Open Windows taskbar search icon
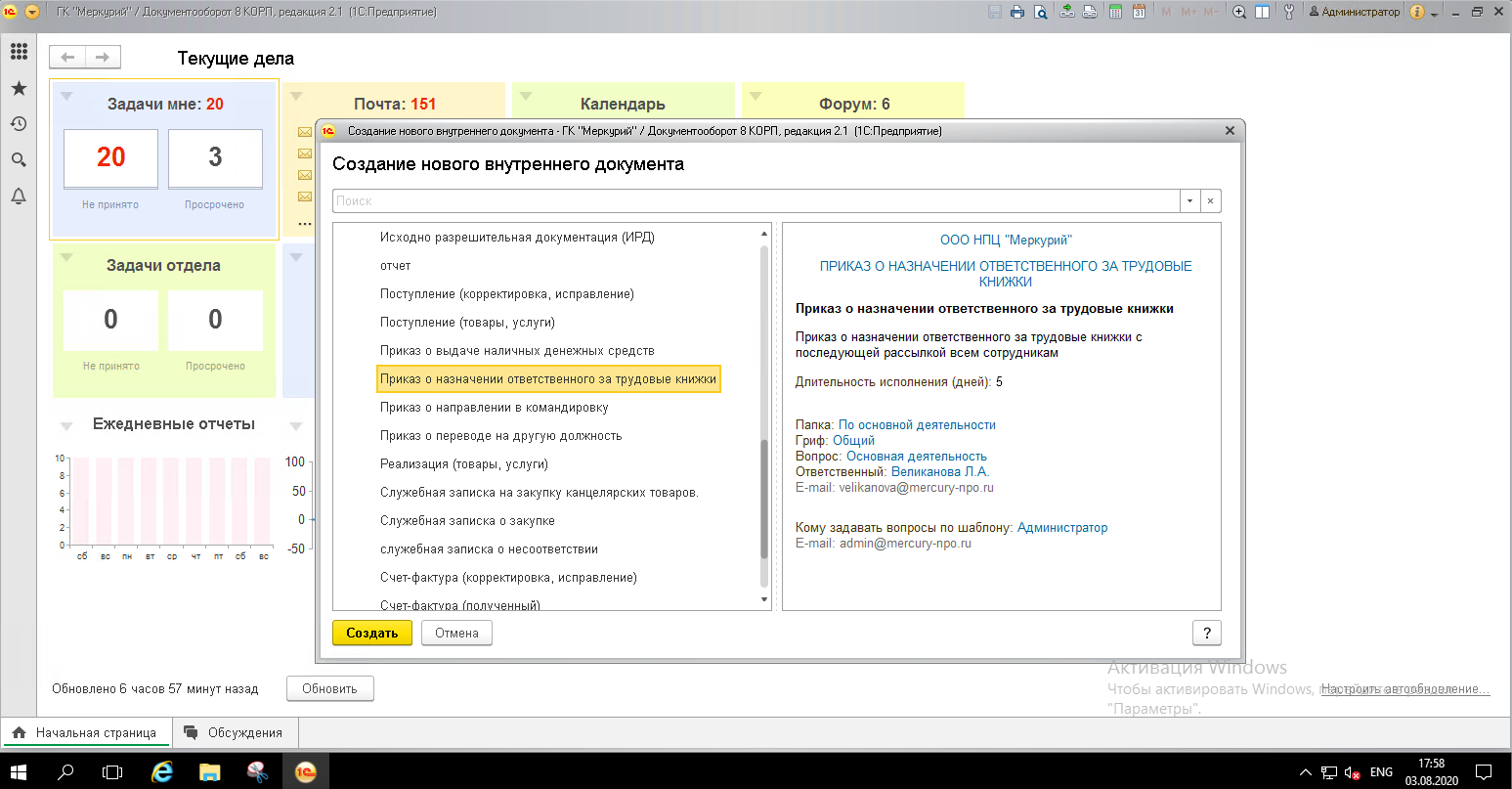This screenshot has height=789, width=1512. coord(65,771)
